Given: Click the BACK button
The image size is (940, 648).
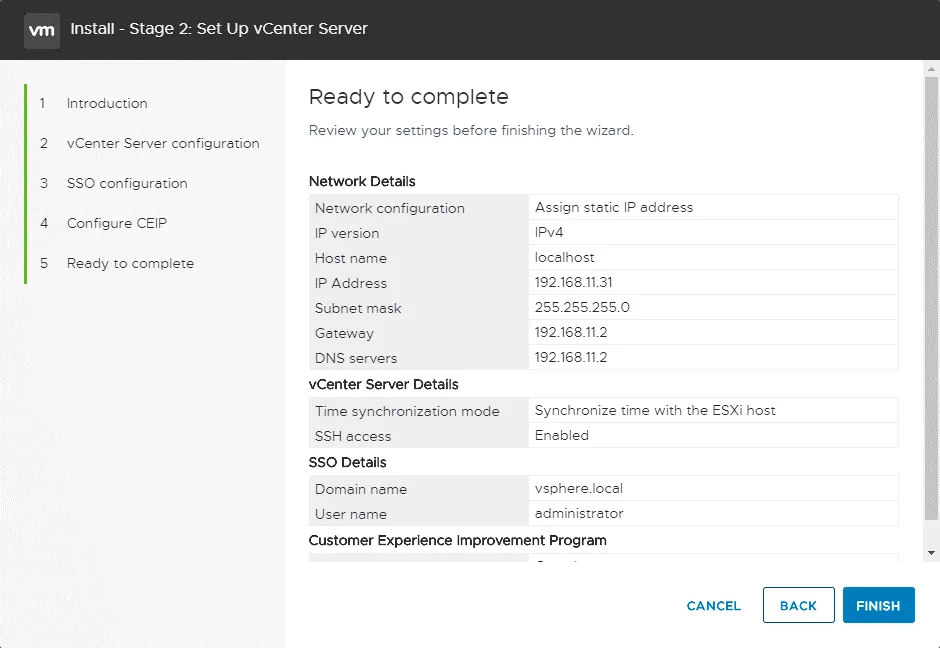Looking at the screenshot, I should click(798, 605).
